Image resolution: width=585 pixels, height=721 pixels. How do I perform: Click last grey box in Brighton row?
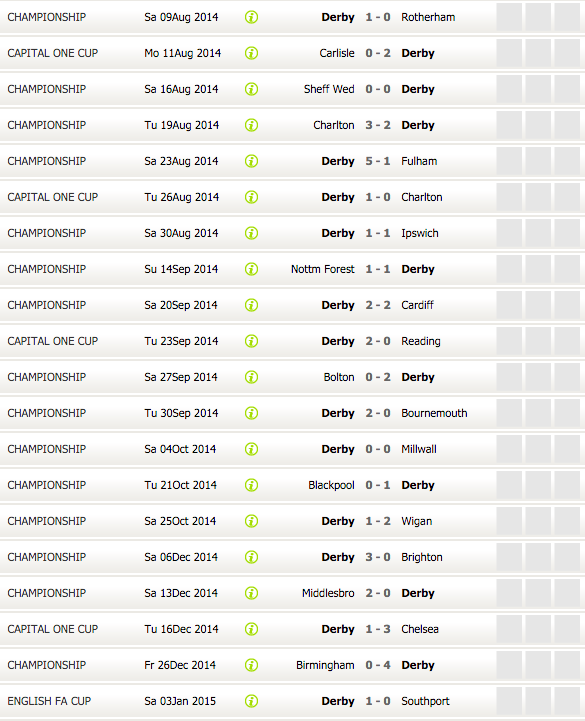[567, 557]
